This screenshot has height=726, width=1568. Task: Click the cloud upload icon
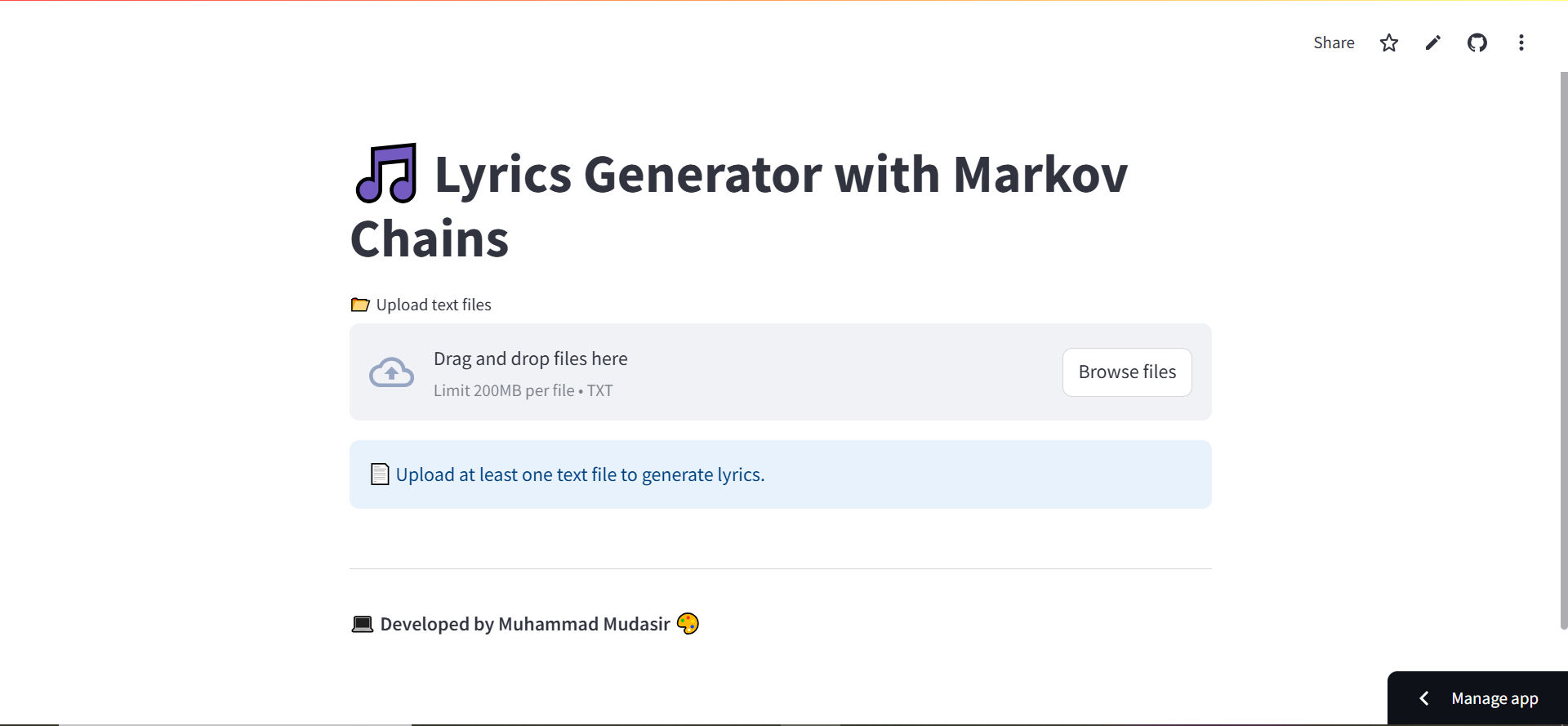click(x=391, y=372)
